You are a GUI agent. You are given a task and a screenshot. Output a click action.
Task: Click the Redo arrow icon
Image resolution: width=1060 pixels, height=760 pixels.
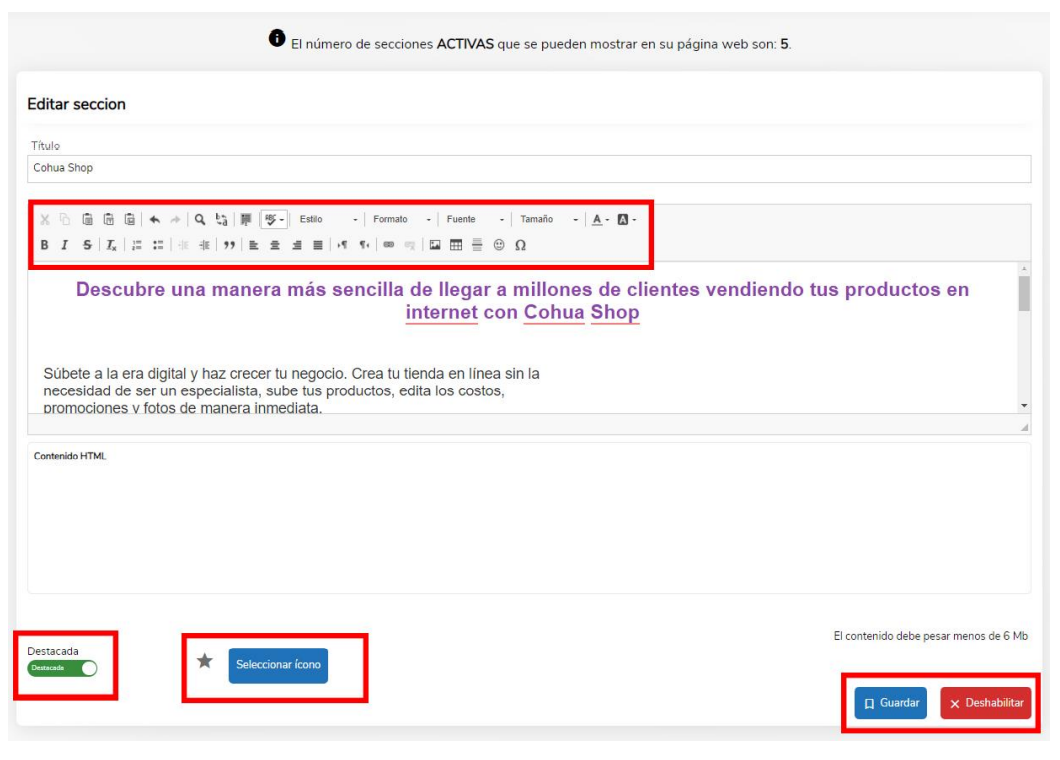(x=175, y=219)
